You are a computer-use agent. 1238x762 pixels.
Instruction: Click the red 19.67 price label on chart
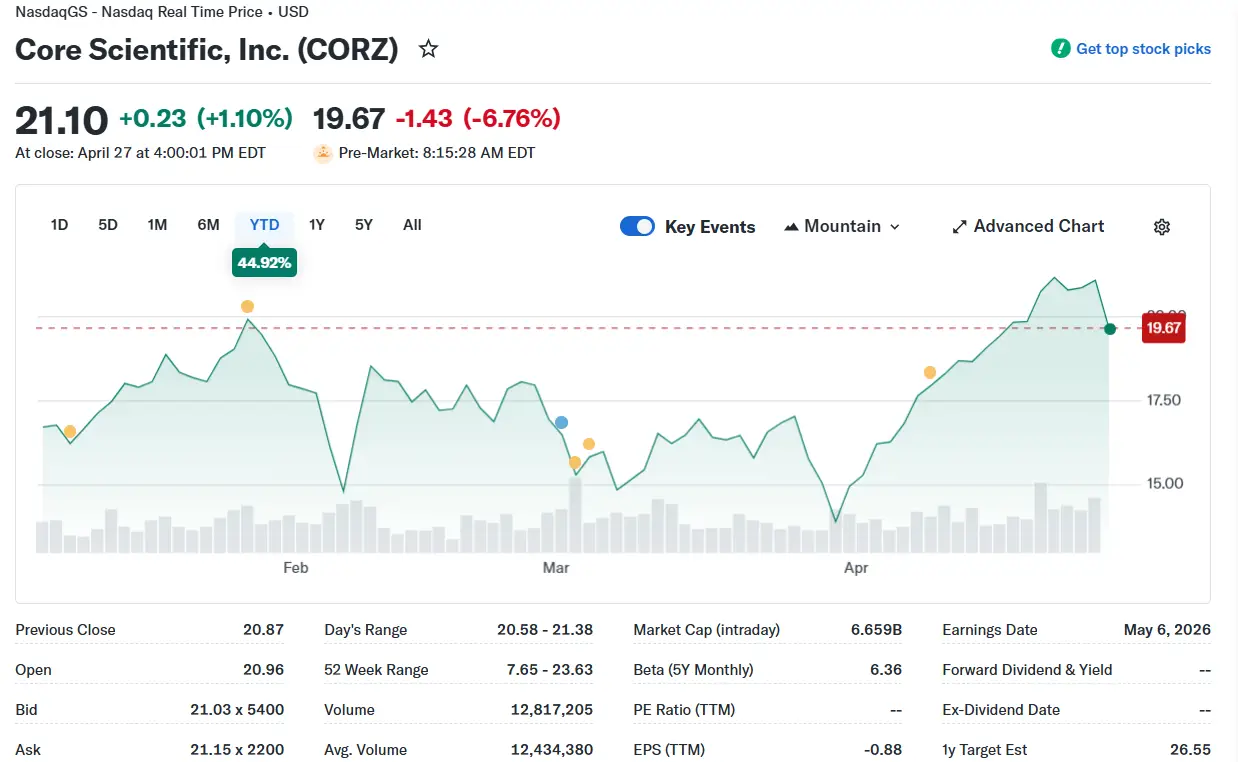coord(1163,328)
